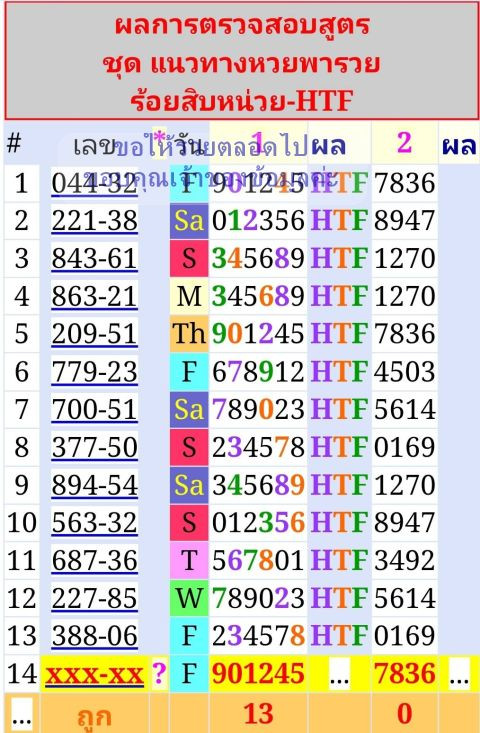
Task: Open the 388-06 number entry
Action: click(94, 636)
